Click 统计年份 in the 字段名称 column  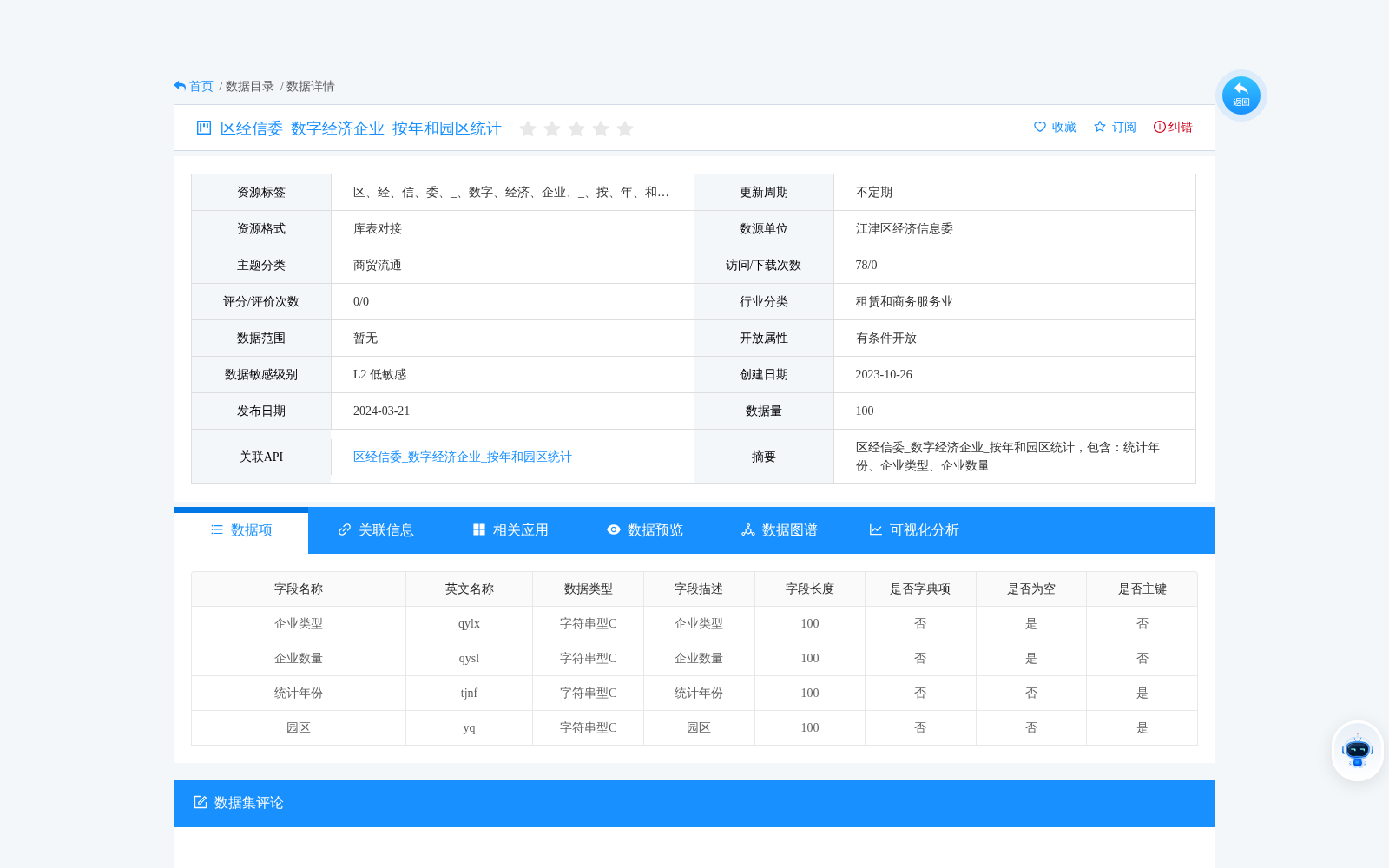299,693
